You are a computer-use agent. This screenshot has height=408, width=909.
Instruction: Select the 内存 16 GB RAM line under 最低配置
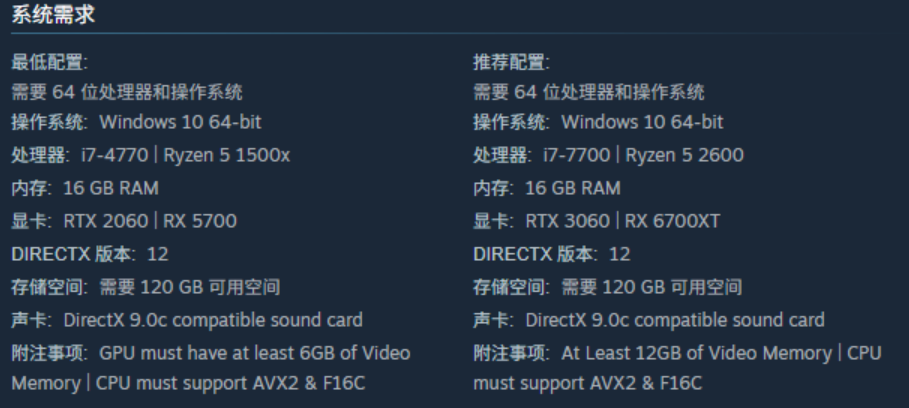point(85,188)
